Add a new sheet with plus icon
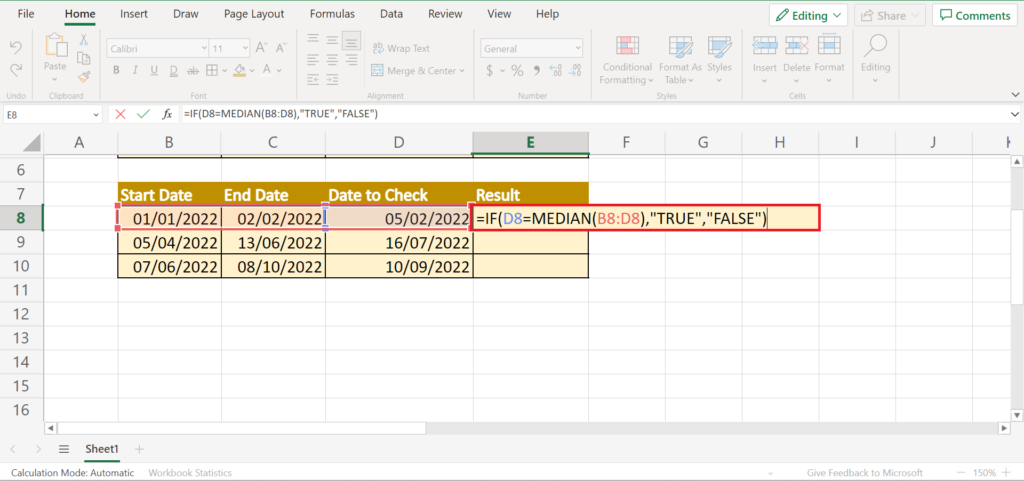 (138, 449)
